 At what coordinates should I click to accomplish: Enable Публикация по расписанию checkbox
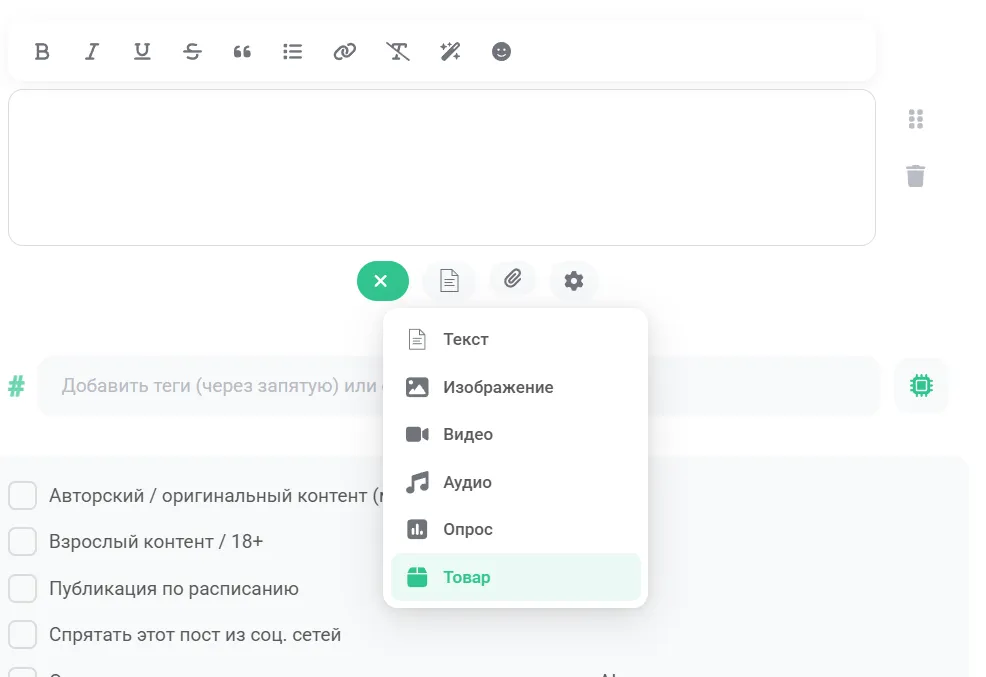point(23,588)
